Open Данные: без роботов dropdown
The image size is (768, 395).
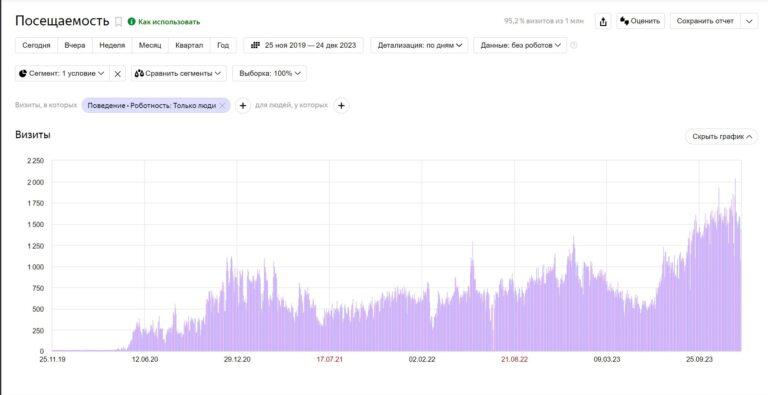pos(520,45)
